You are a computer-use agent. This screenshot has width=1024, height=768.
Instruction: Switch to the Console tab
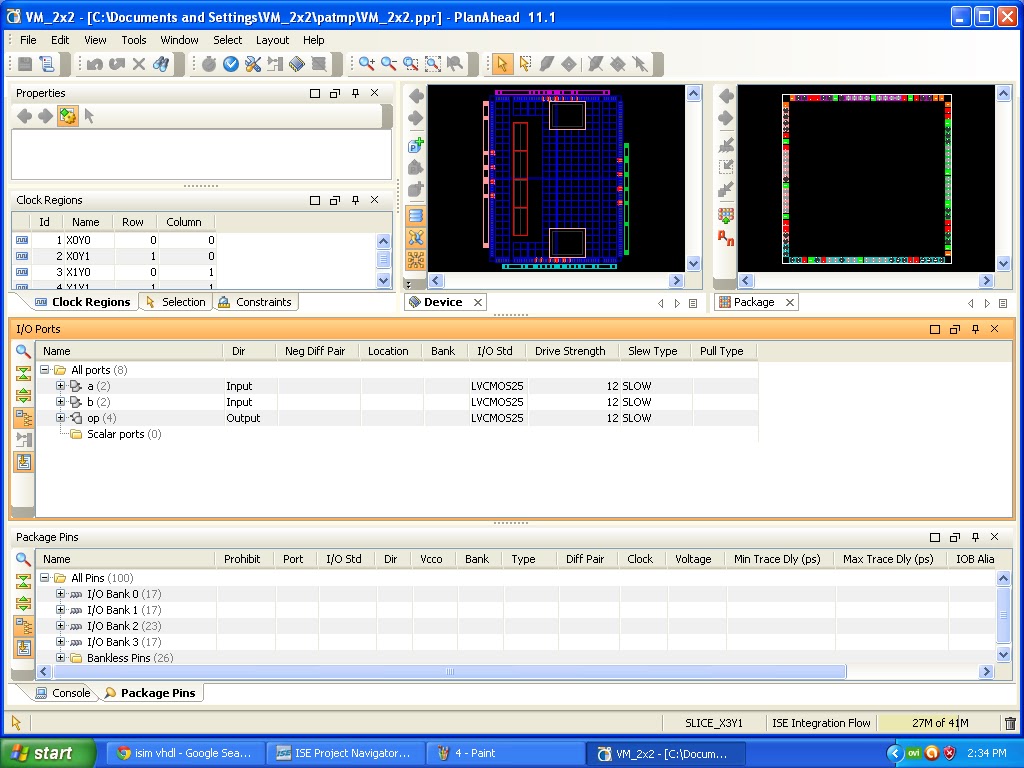pyautogui.click(x=63, y=693)
